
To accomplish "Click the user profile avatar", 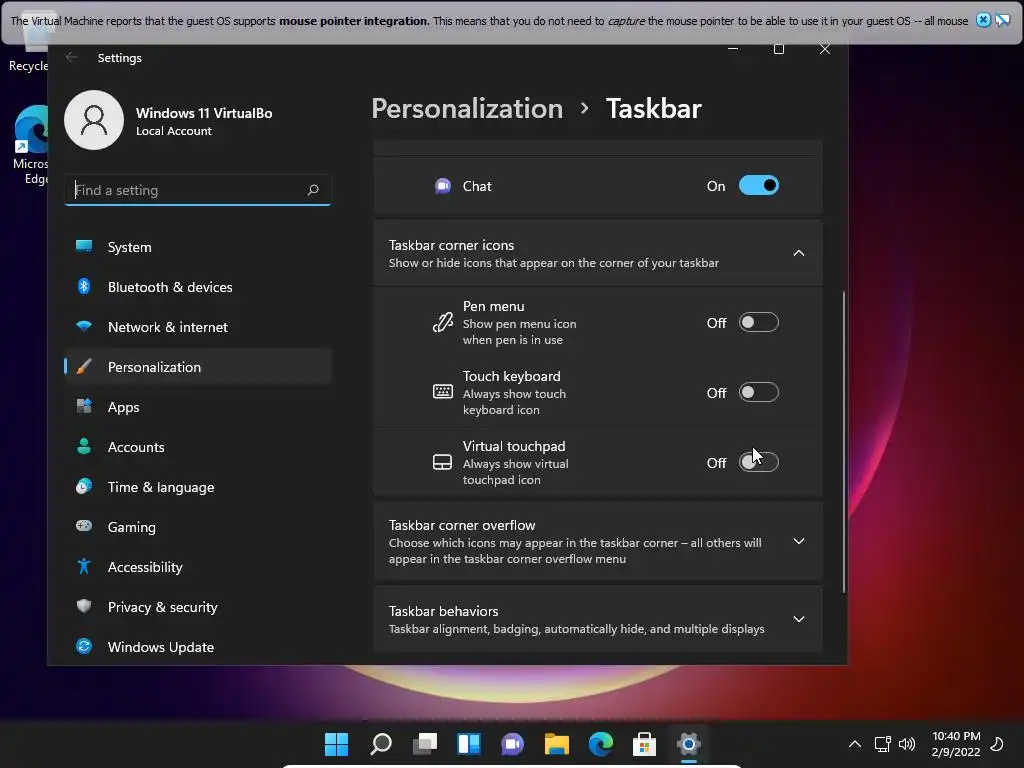I will pos(94,120).
